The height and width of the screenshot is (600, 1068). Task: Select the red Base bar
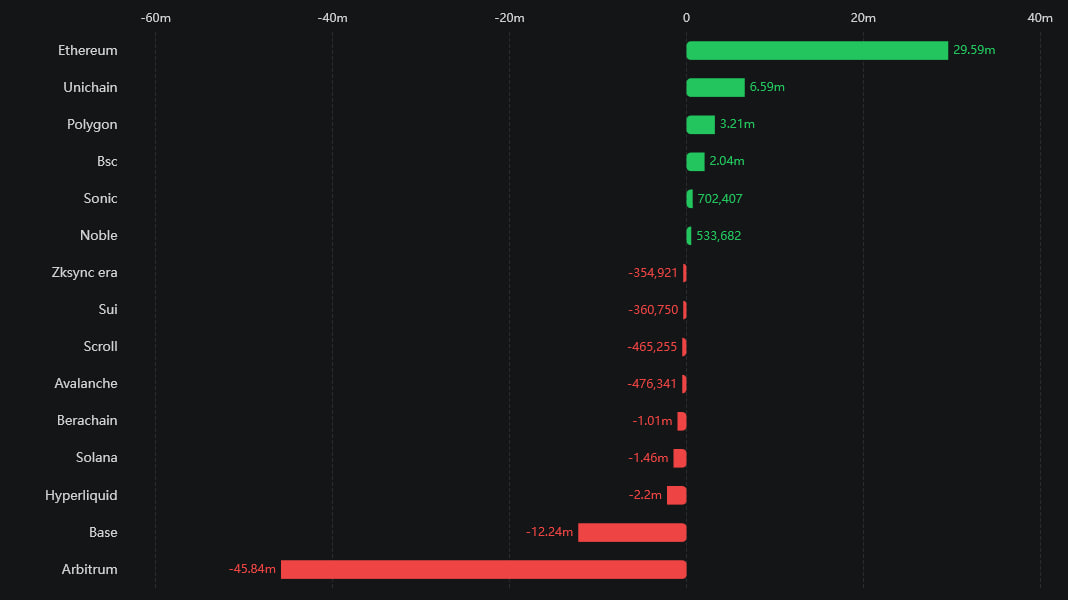[x=632, y=532]
